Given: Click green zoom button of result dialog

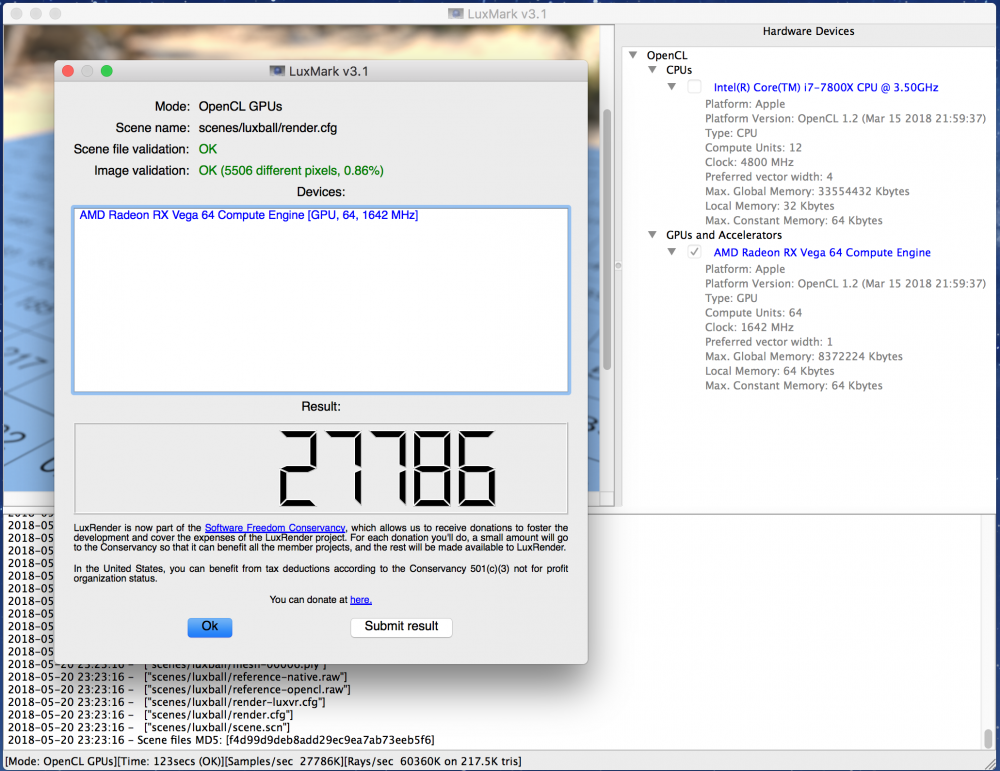Looking at the screenshot, I should [x=107, y=71].
